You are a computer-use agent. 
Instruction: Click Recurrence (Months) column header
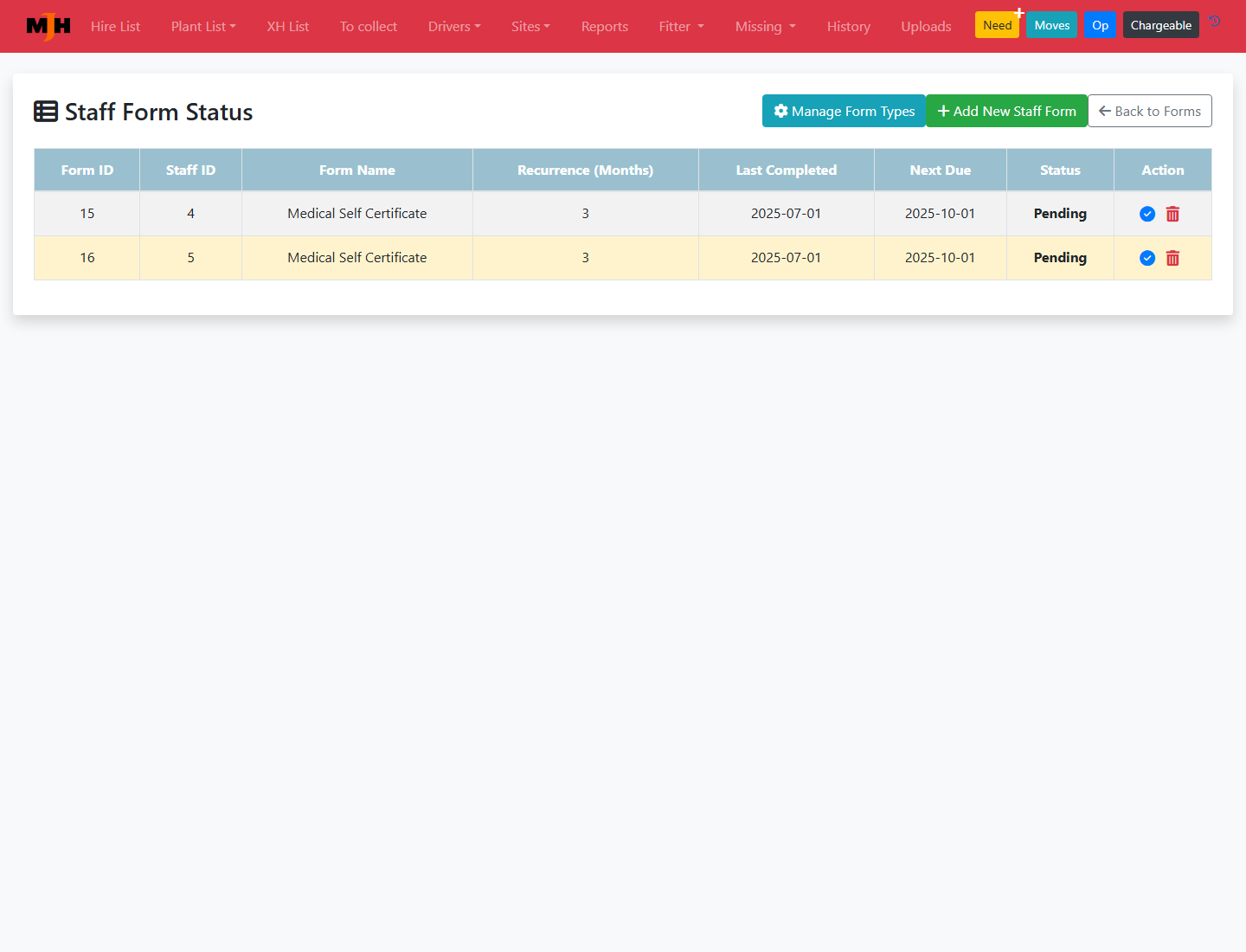click(x=586, y=170)
